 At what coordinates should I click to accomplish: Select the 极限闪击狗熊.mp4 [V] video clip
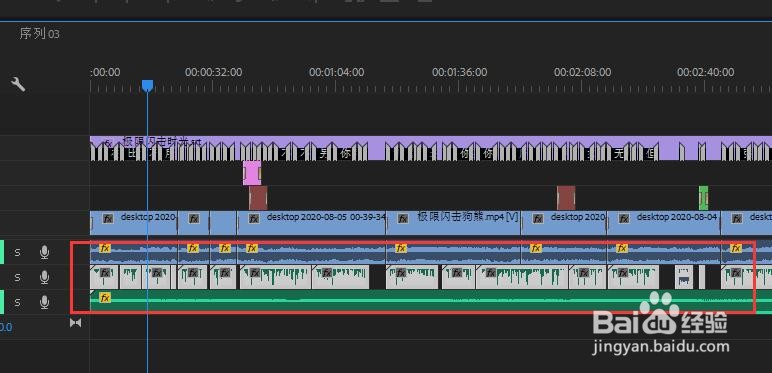click(454, 223)
